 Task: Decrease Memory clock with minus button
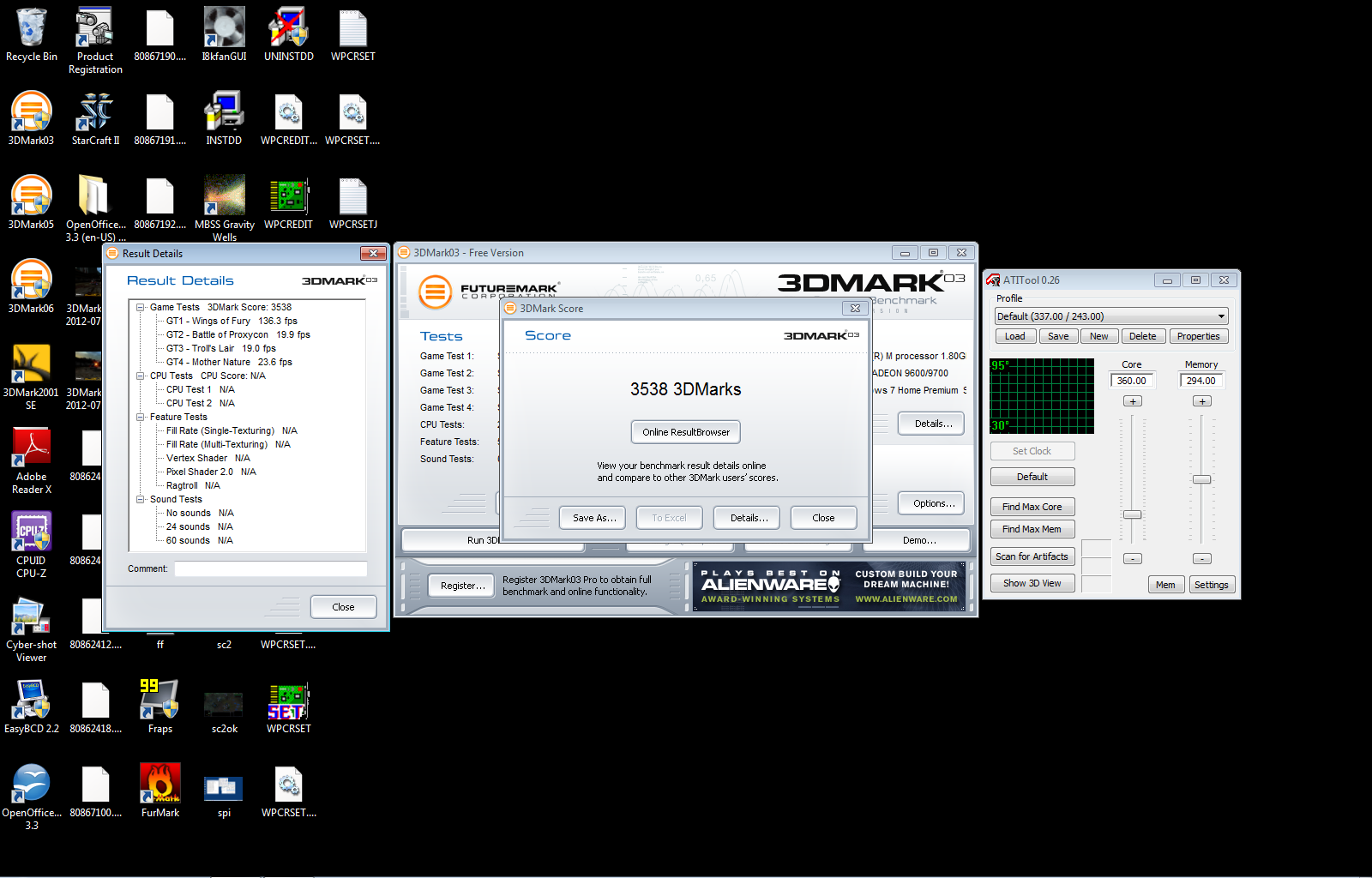[x=1202, y=558]
